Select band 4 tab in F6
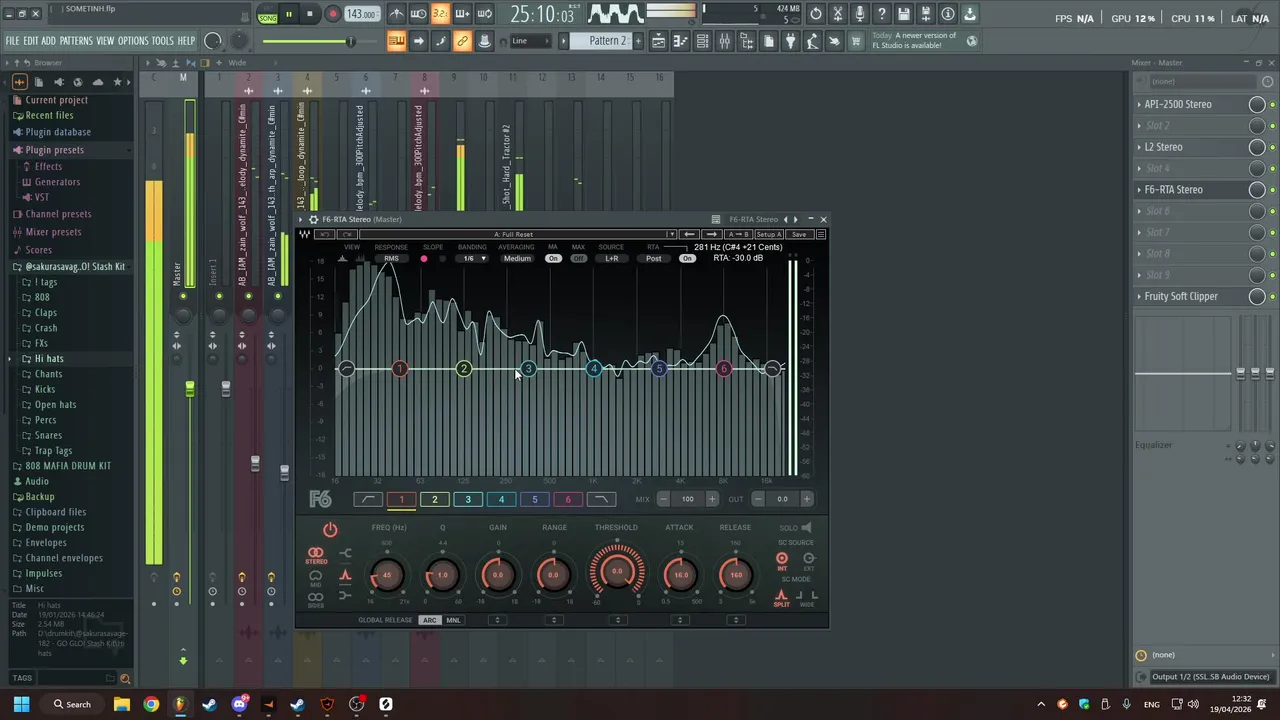 (x=501, y=499)
